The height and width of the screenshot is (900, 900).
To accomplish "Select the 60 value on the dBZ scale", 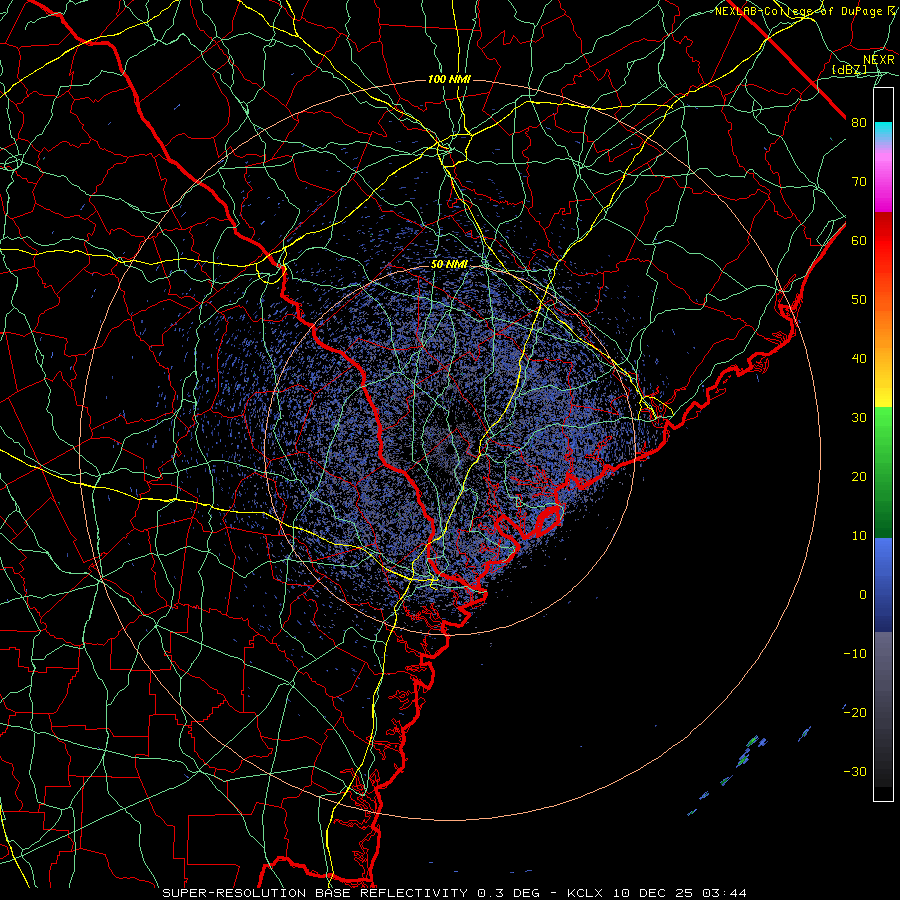I will pyautogui.click(x=859, y=240).
